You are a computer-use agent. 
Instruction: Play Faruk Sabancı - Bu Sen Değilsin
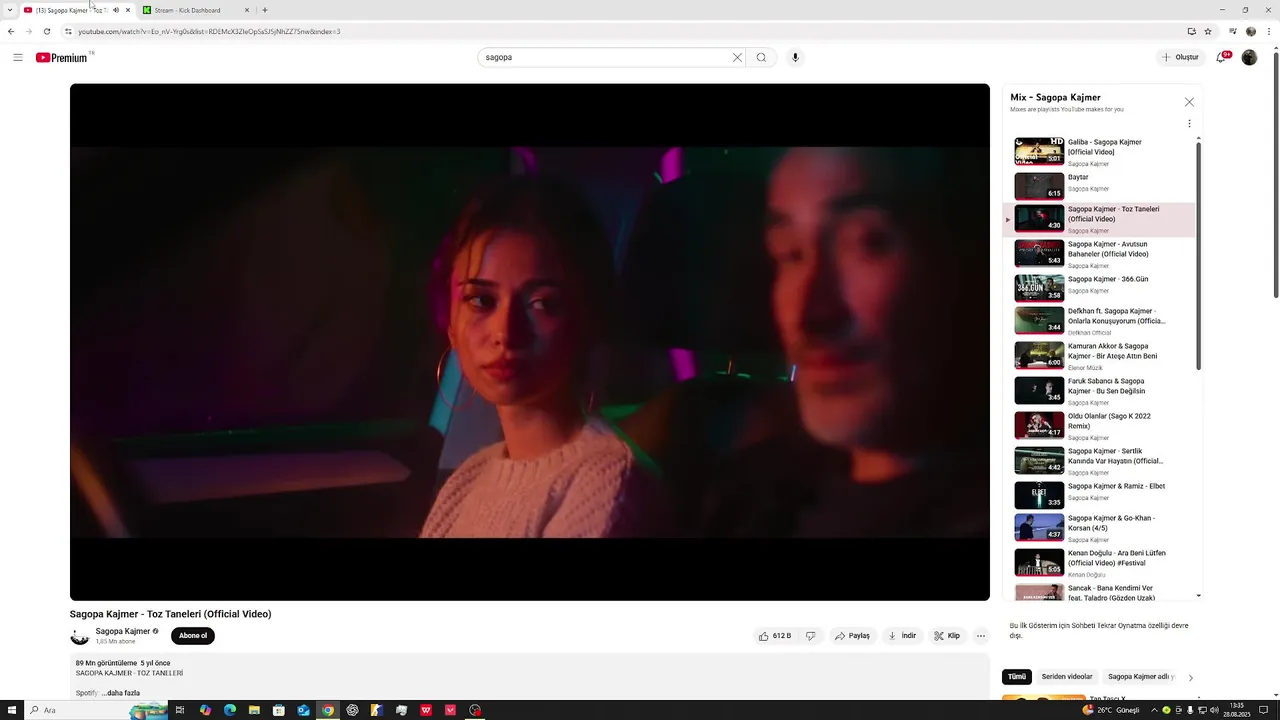click(1100, 391)
